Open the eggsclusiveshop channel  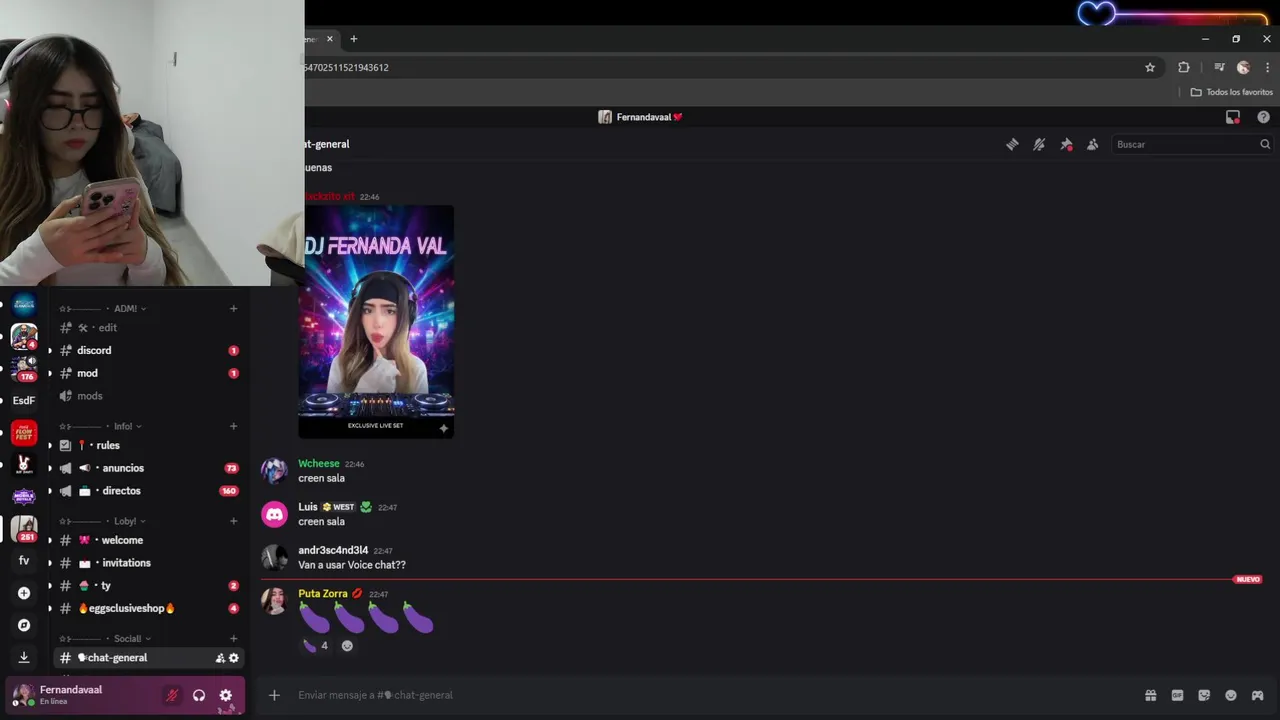[149, 609]
